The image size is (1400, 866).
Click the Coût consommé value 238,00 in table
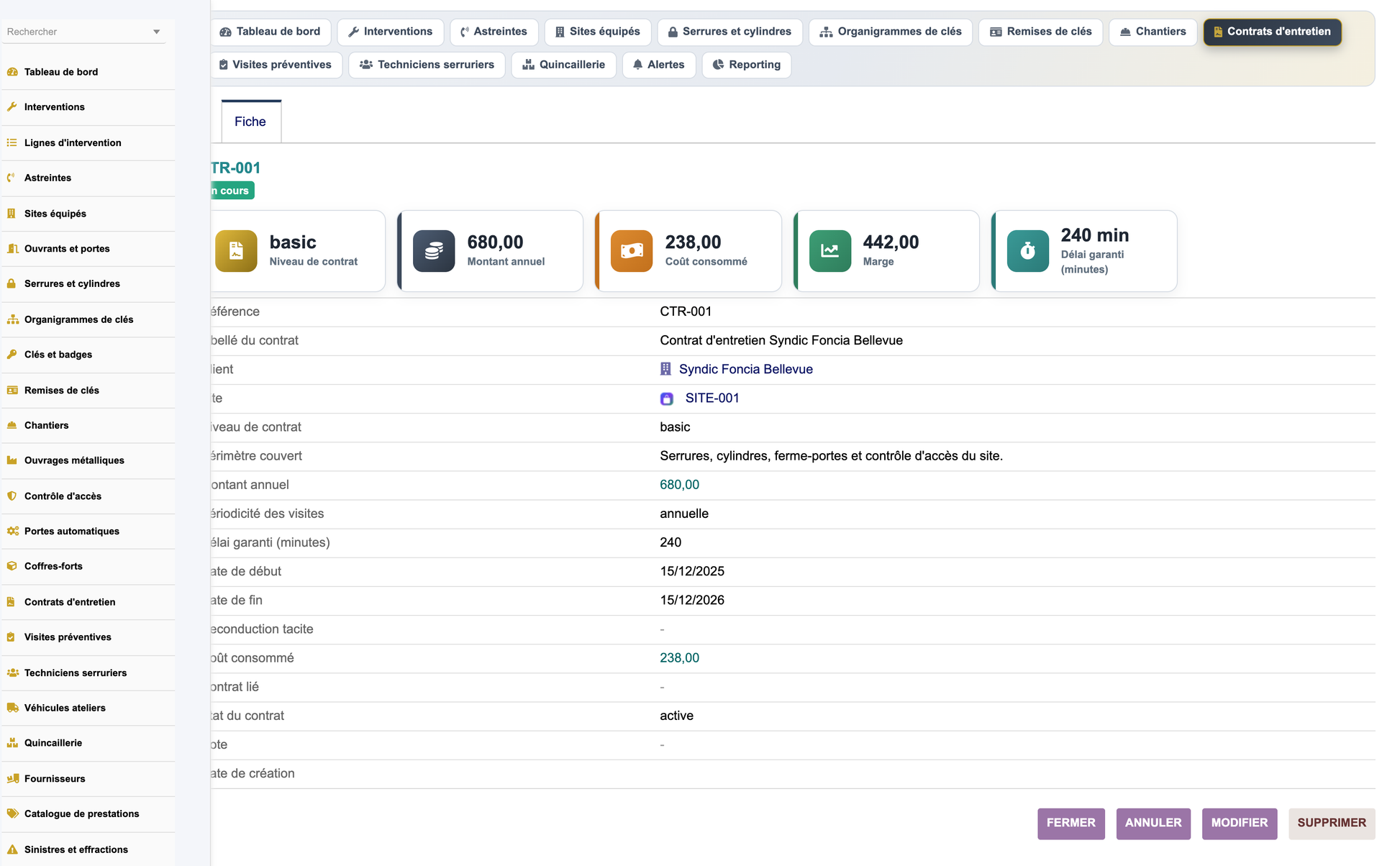680,658
